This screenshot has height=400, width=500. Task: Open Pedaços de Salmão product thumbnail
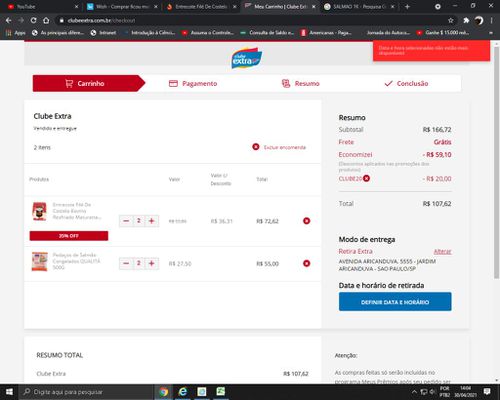click(39, 261)
